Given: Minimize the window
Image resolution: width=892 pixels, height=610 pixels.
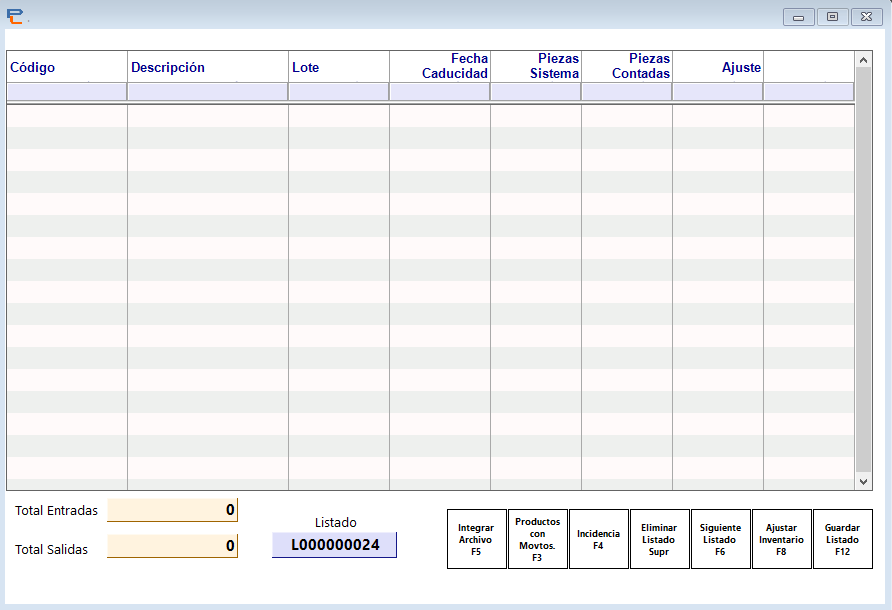Looking at the screenshot, I should (x=799, y=17).
